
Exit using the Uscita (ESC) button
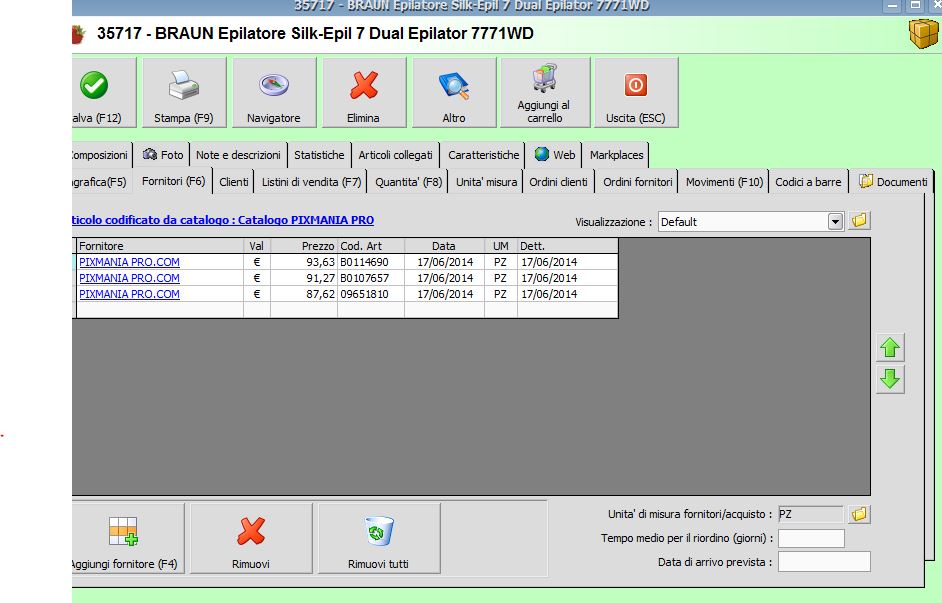click(636, 92)
